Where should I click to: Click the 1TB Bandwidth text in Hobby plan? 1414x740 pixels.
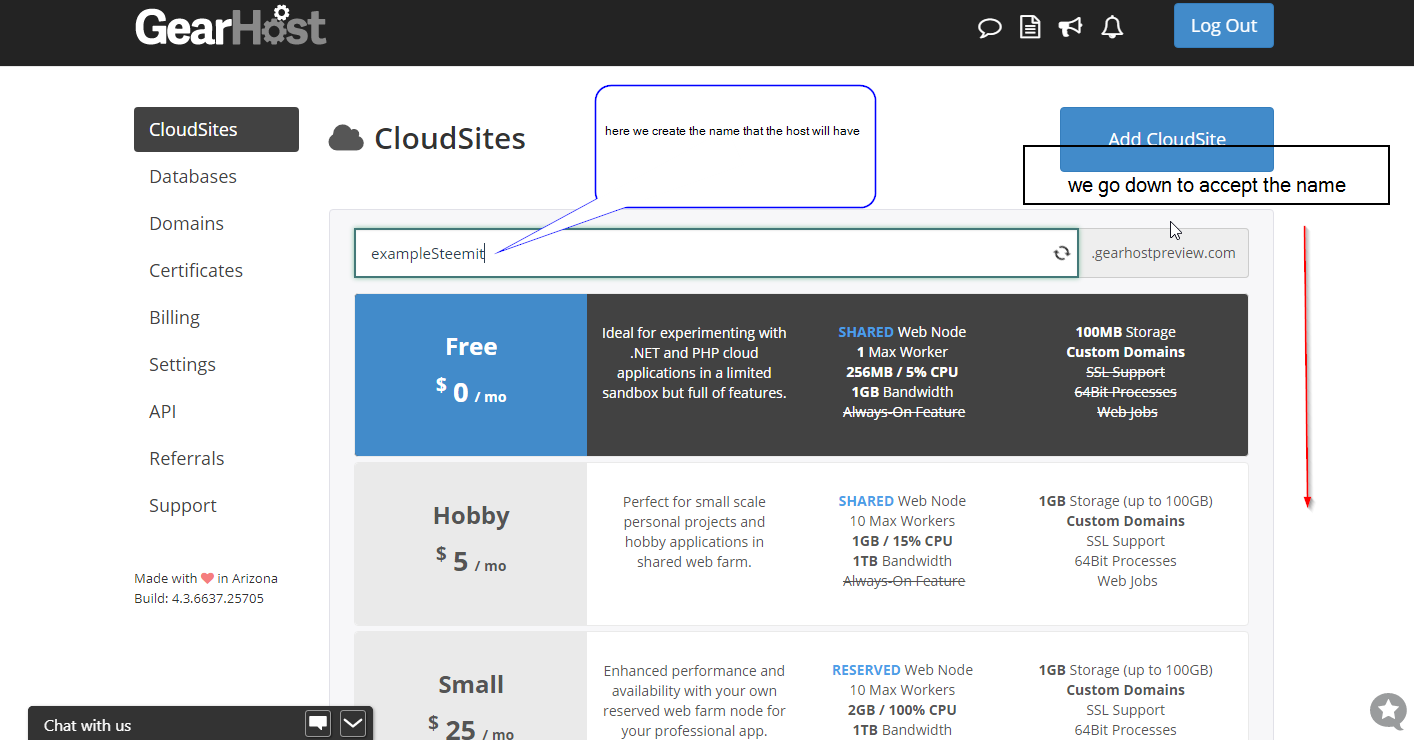tap(902, 561)
